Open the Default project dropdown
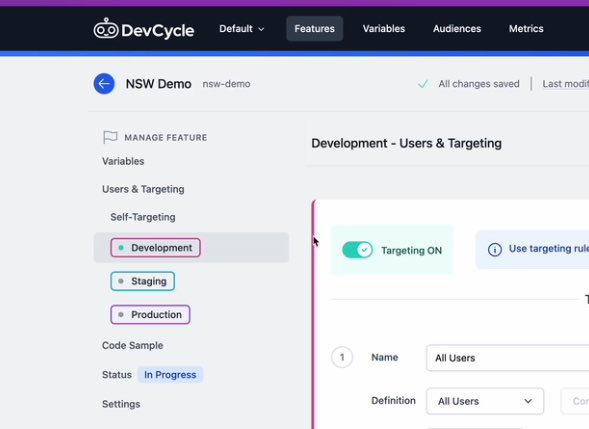The width and height of the screenshot is (589, 429). coord(242,29)
